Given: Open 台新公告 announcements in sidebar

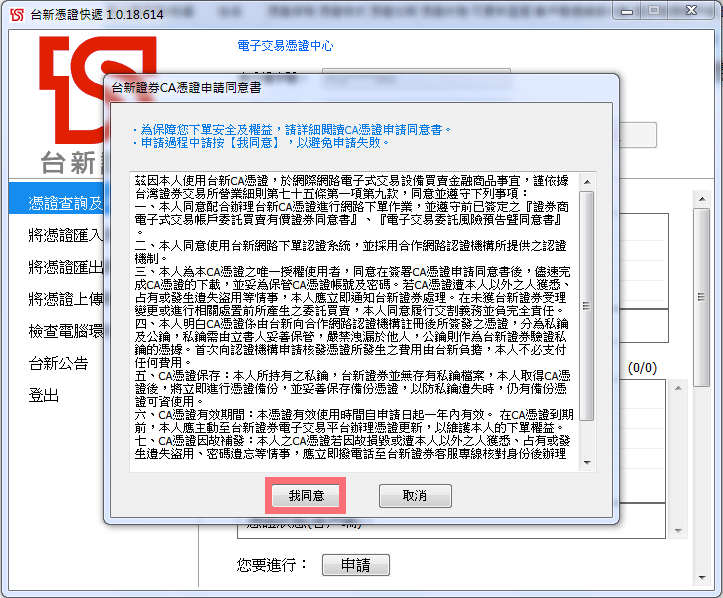Looking at the screenshot, I should pos(58,363).
